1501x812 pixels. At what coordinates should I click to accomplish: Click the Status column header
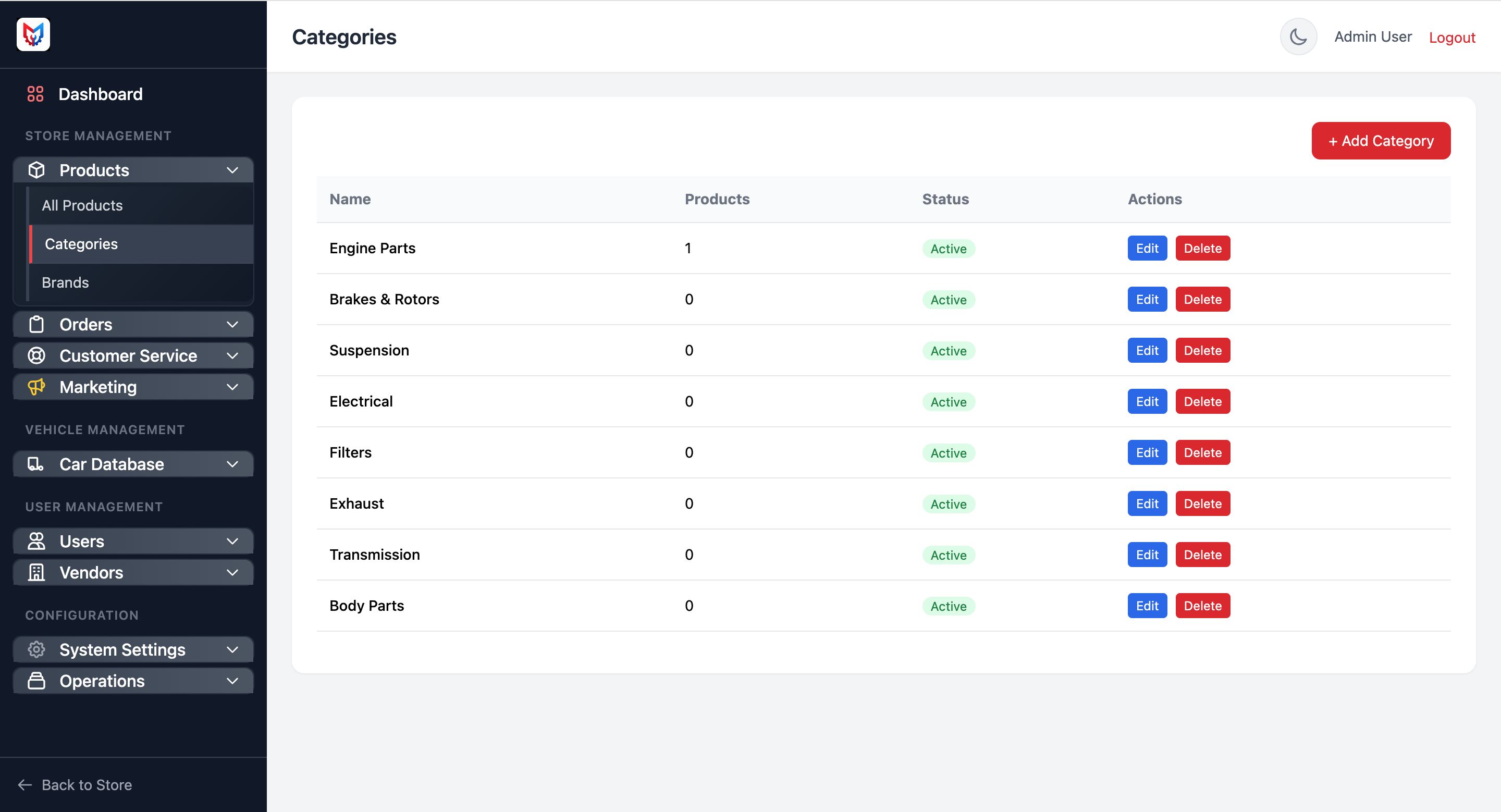(945, 199)
